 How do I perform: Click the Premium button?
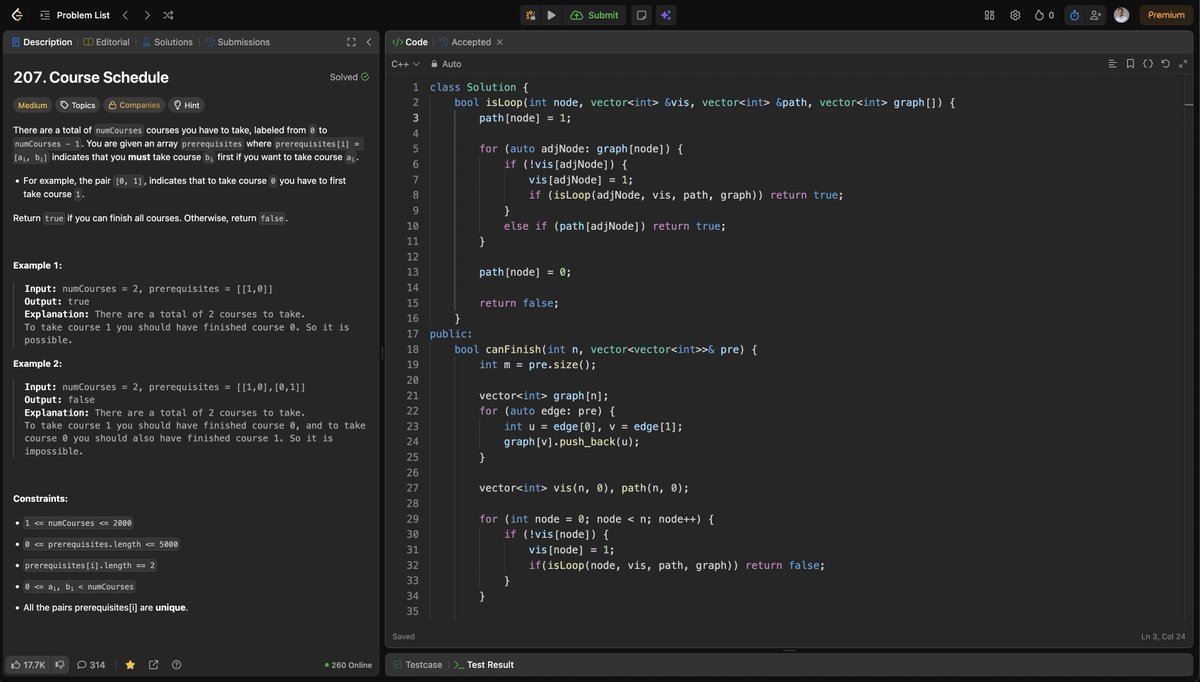click(x=1166, y=15)
